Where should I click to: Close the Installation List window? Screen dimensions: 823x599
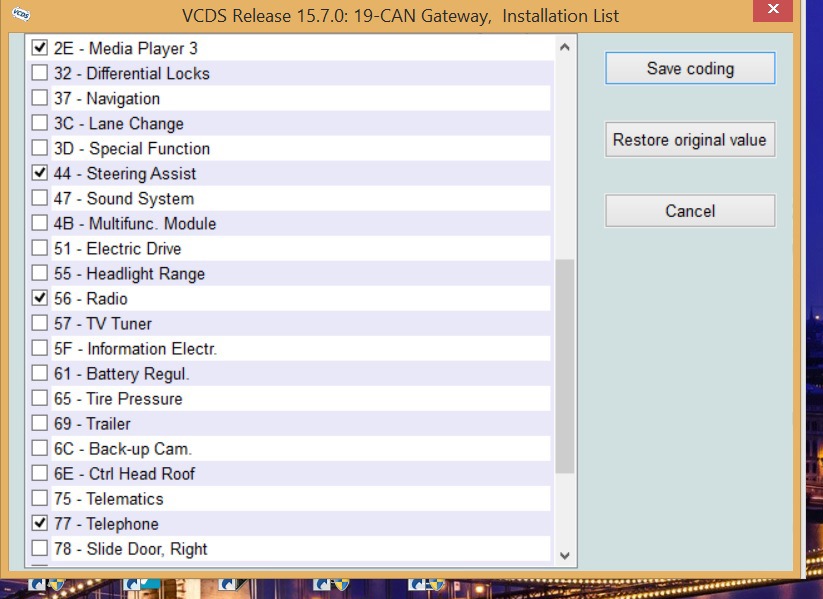click(x=773, y=9)
